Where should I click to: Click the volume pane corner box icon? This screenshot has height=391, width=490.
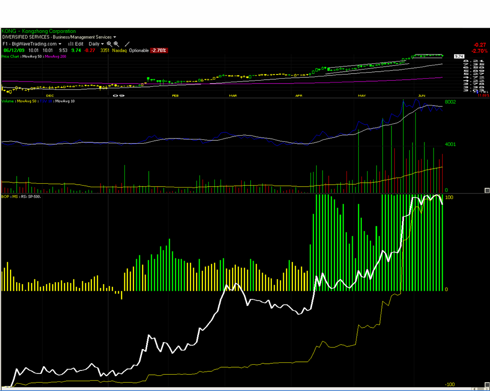(487, 190)
